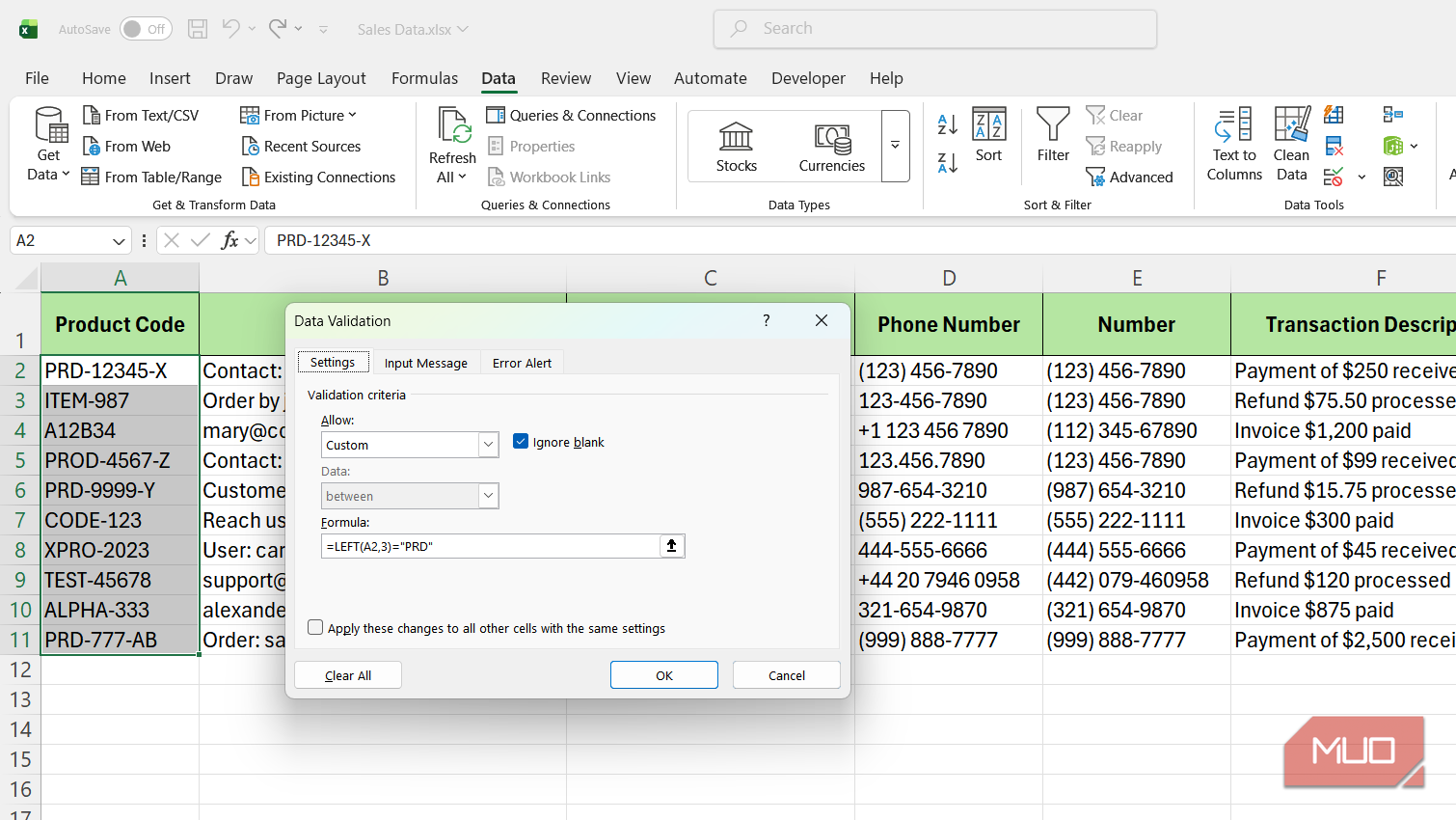Switch to the Formulas ribbon tab

[424, 78]
